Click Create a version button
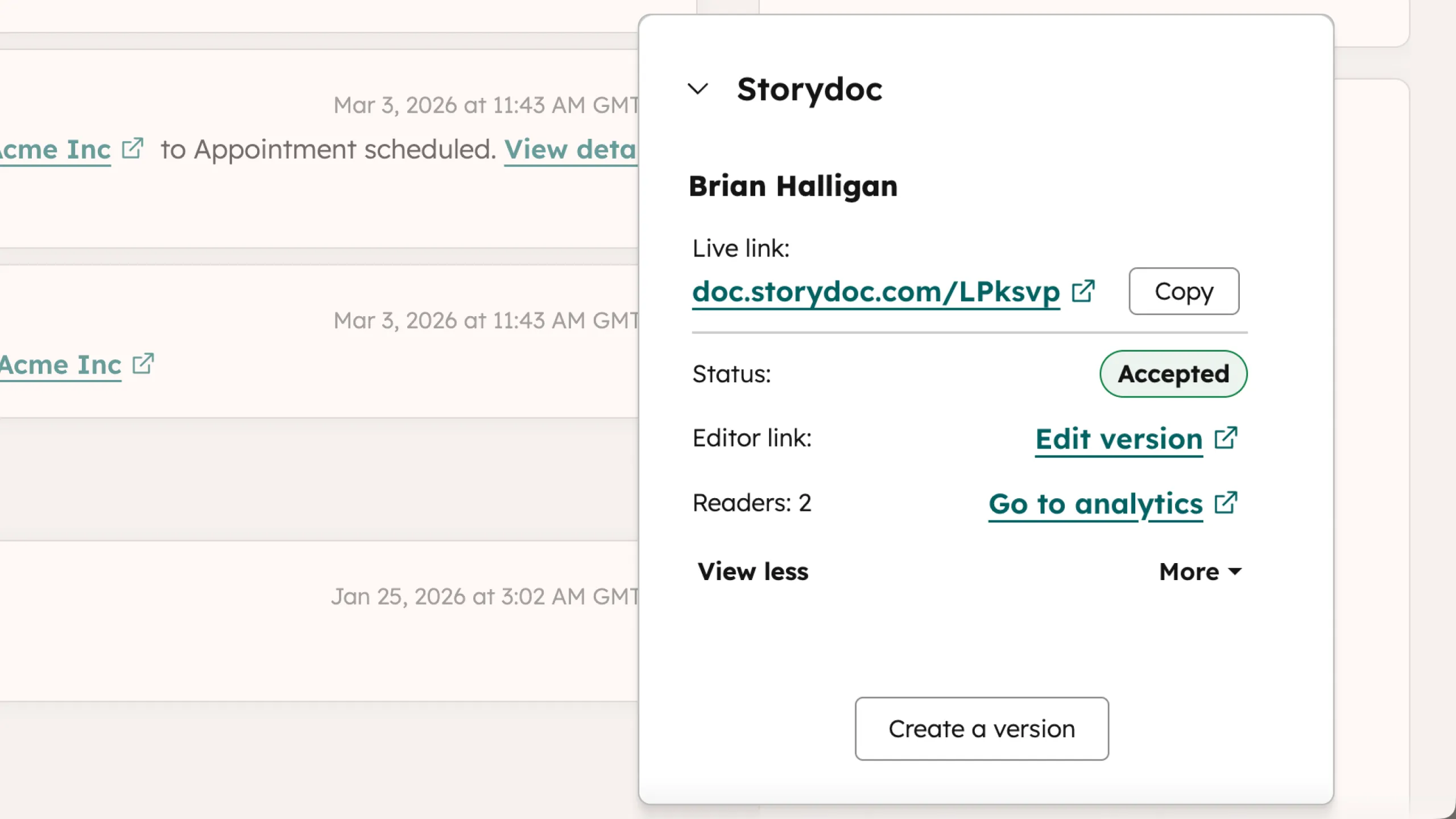 click(982, 729)
